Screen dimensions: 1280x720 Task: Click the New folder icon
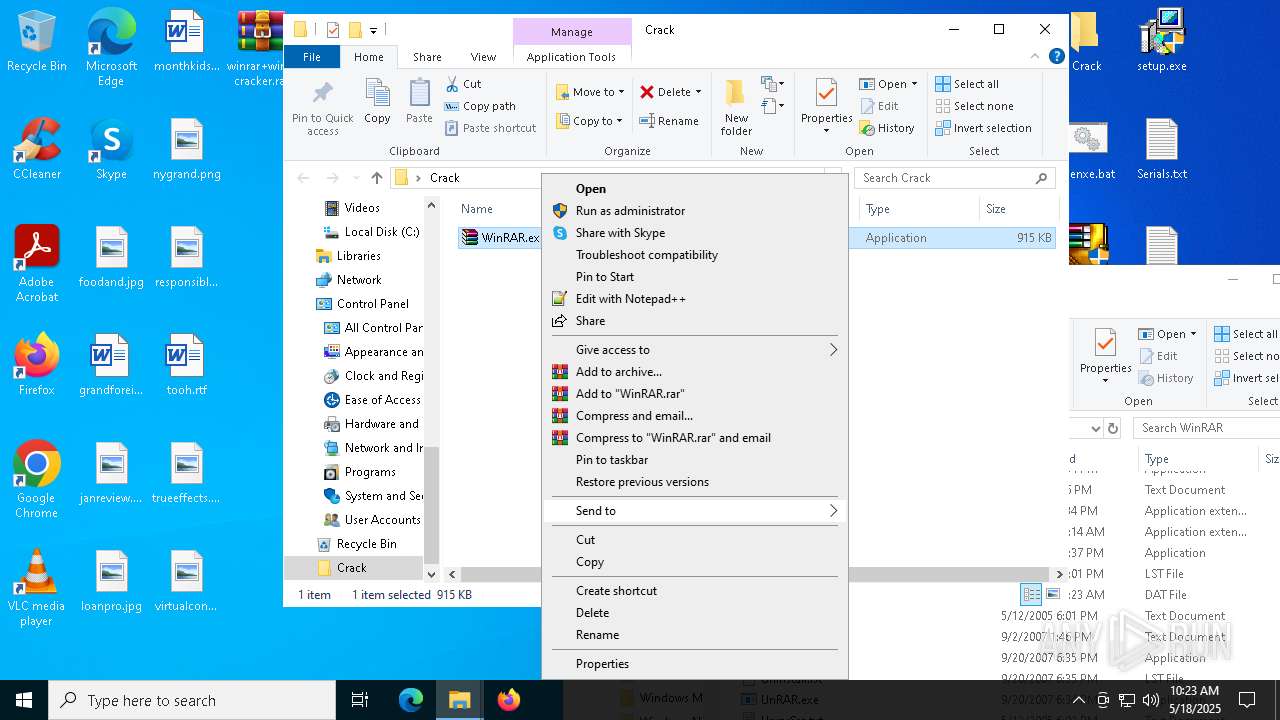pyautogui.click(x=736, y=93)
